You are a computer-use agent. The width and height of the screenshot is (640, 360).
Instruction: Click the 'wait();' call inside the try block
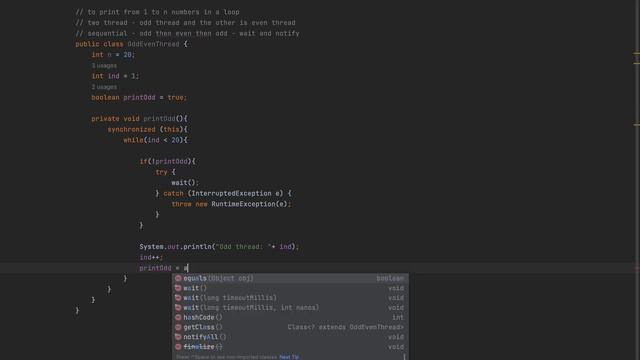pos(185,183)
